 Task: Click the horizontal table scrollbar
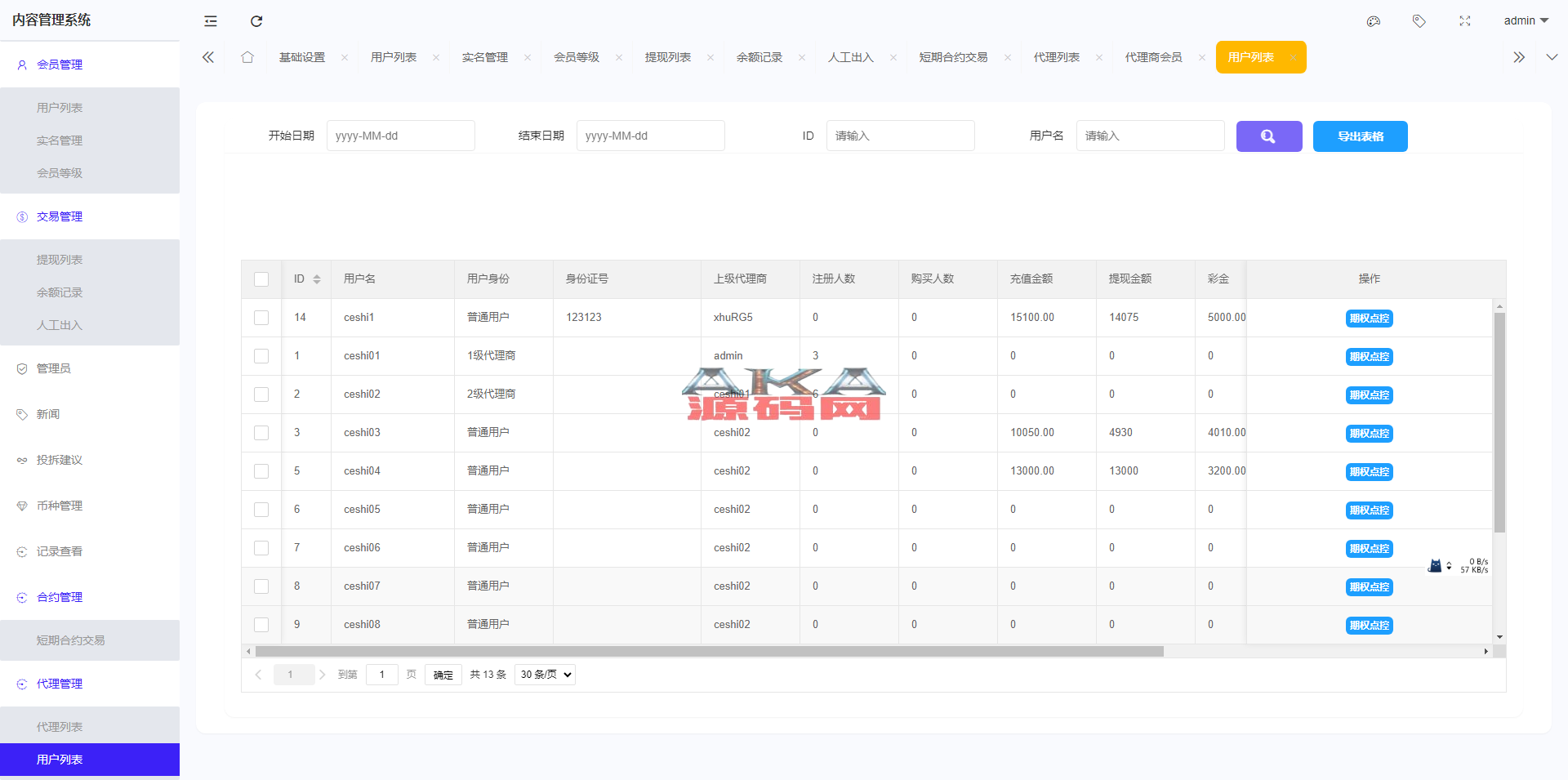tap(709, 652)
